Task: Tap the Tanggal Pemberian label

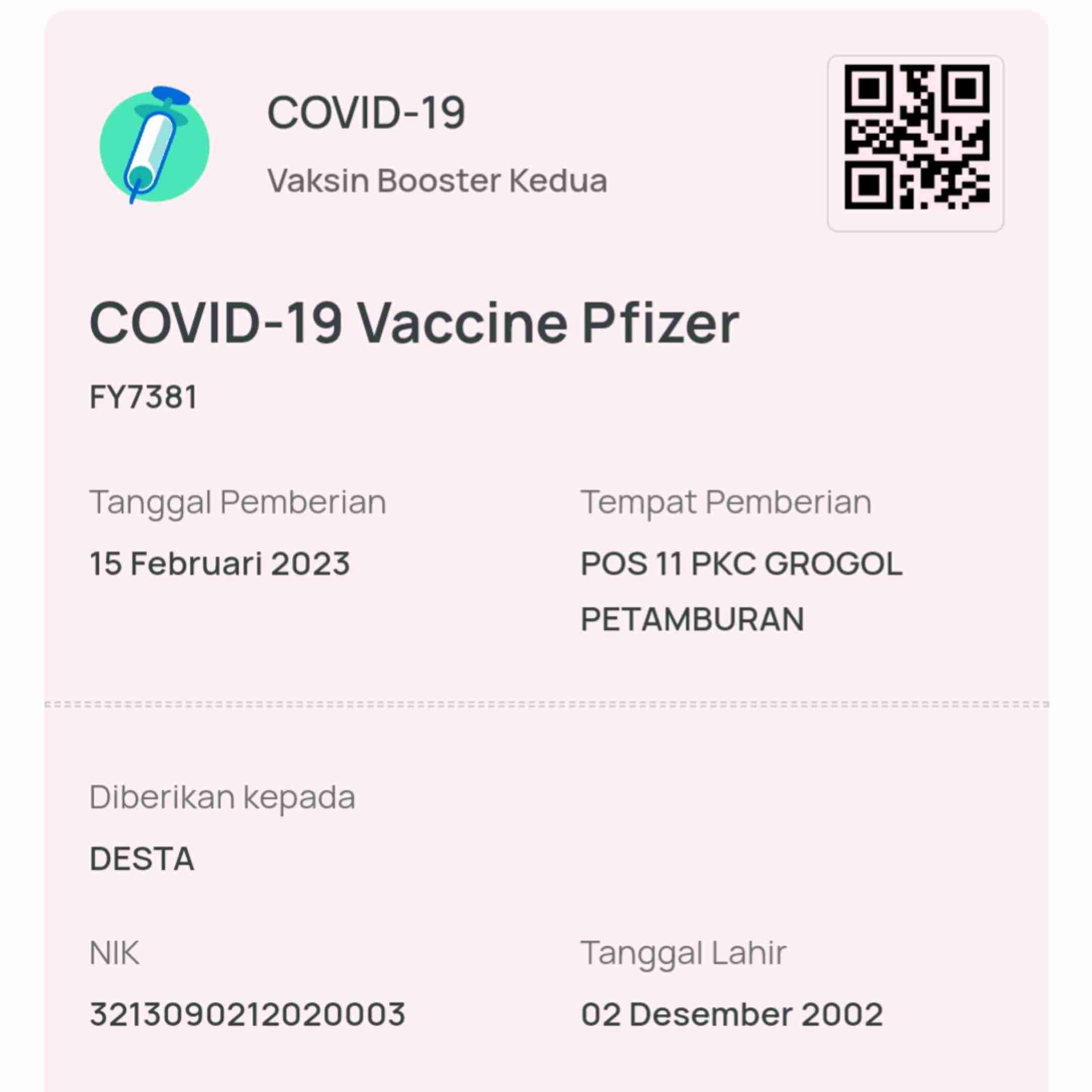Action: (x=238, y=502)
